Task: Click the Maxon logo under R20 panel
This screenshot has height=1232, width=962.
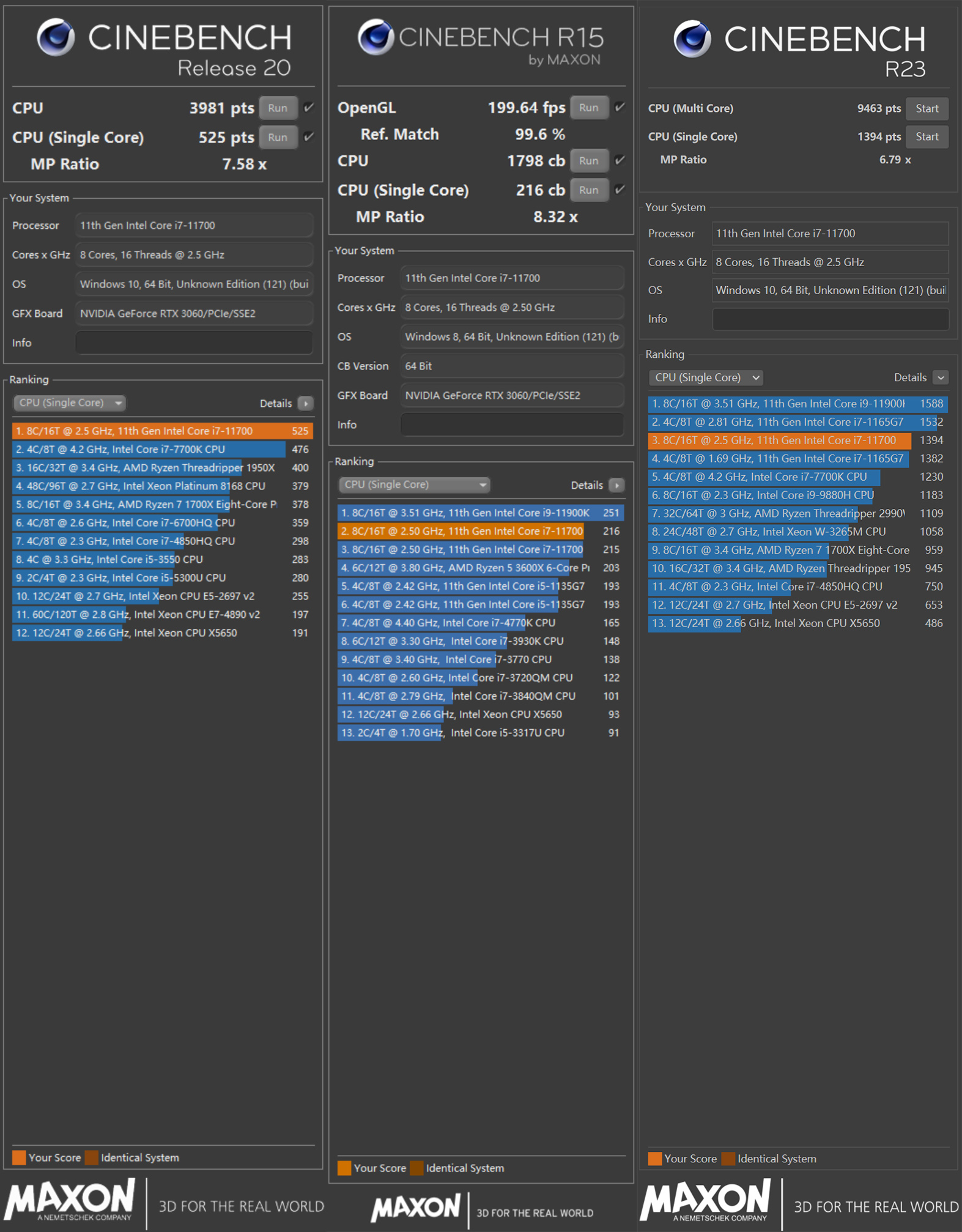Action: pos(70,1199)
